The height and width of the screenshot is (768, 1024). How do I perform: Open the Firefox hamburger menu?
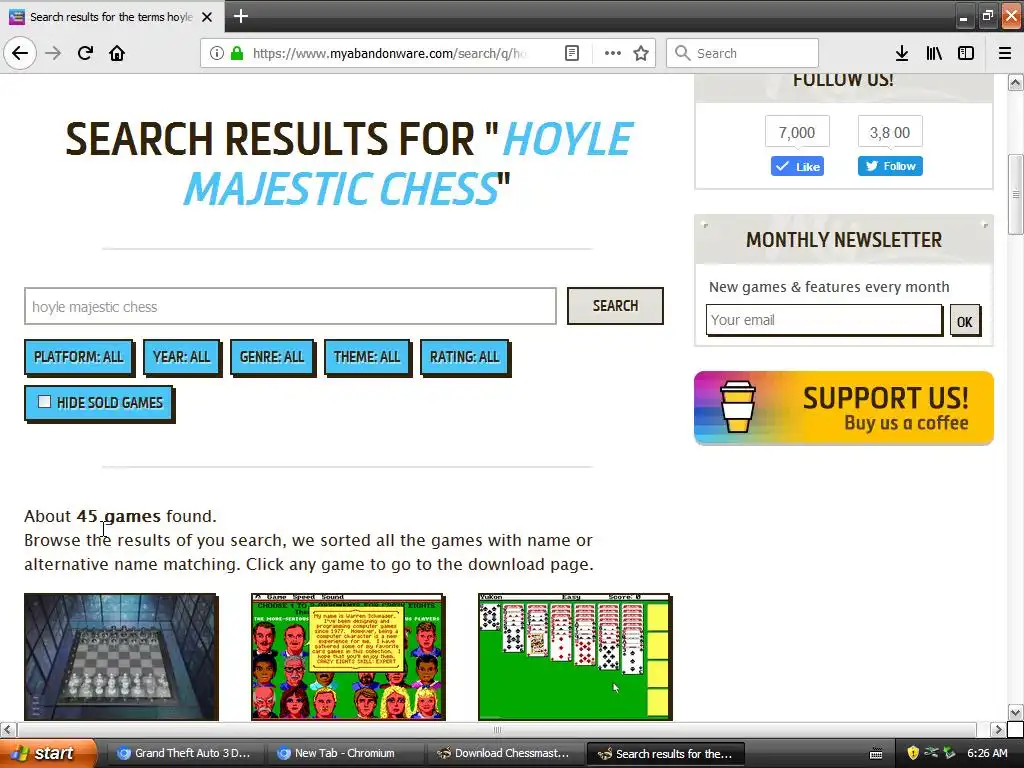1005,53
